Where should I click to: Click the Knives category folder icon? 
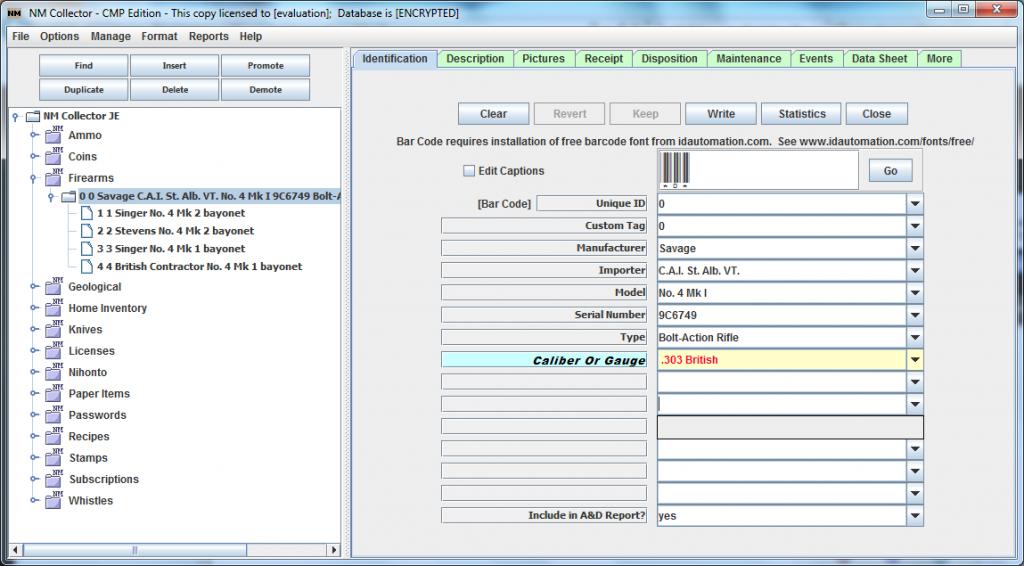click(x=54, y=330)
